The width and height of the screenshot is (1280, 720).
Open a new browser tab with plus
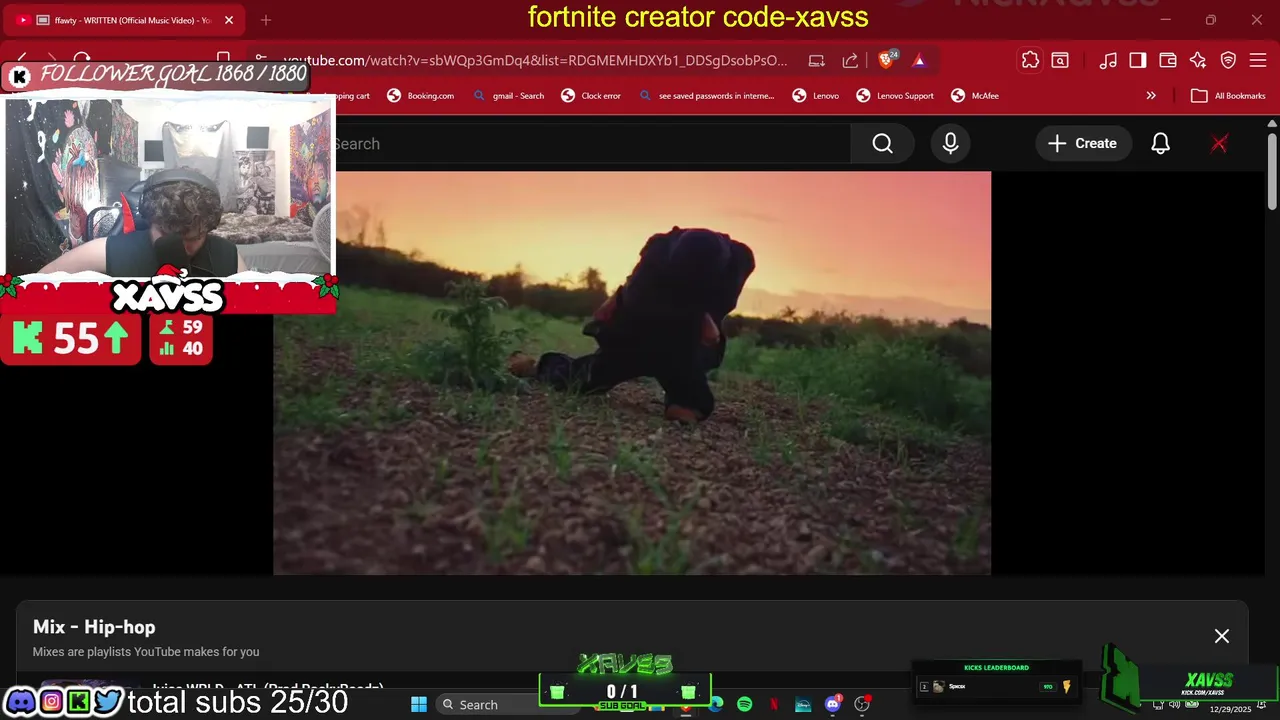pyautogui.click(x=266, y=20)
